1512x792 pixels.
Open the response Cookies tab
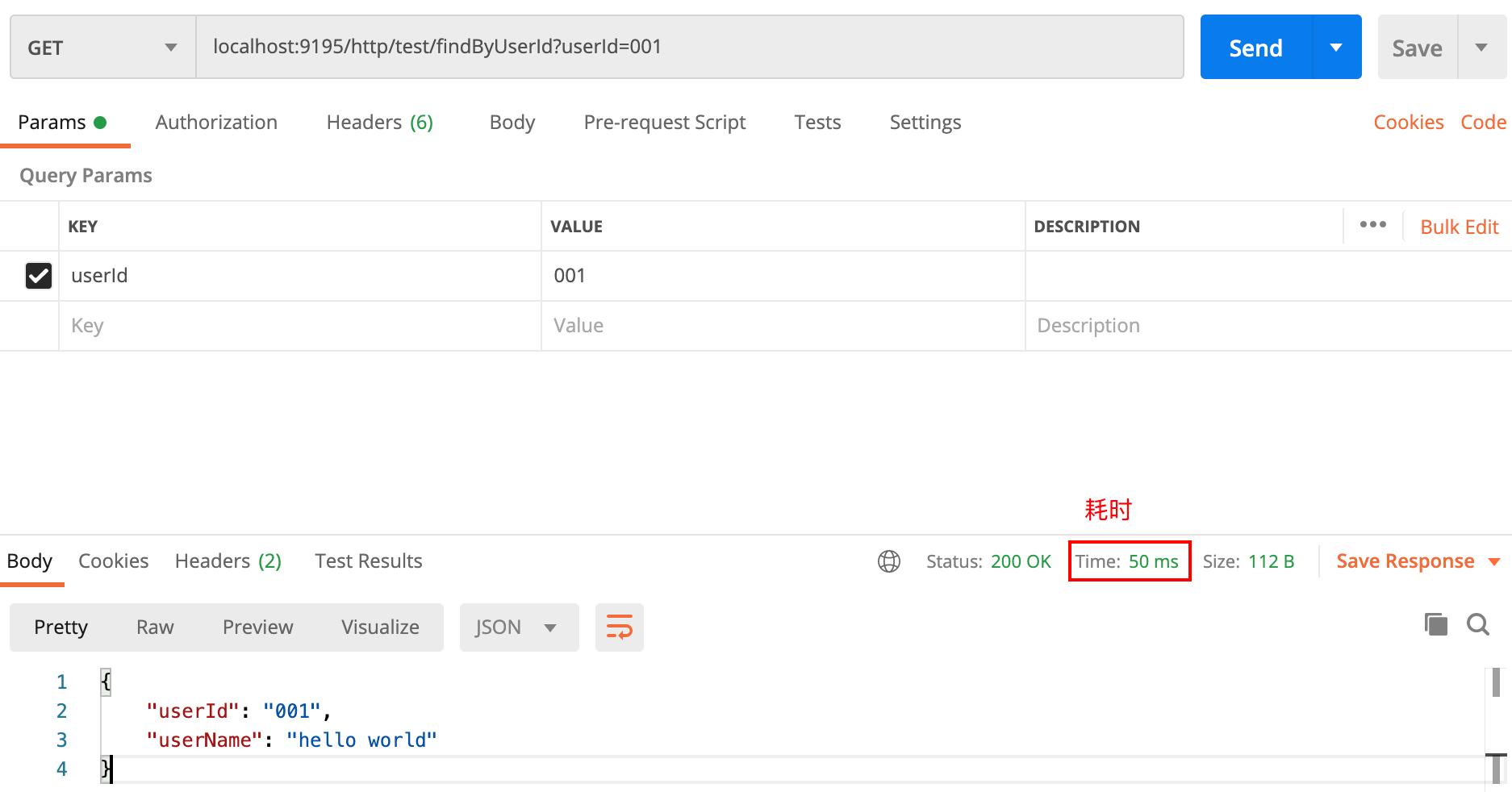click(113, 561)
